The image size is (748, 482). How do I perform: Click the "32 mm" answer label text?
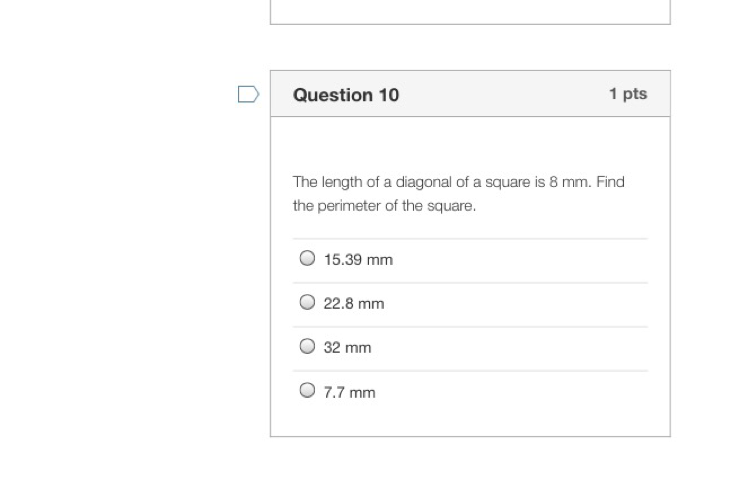pyautogui.click(x=347, y=348)
